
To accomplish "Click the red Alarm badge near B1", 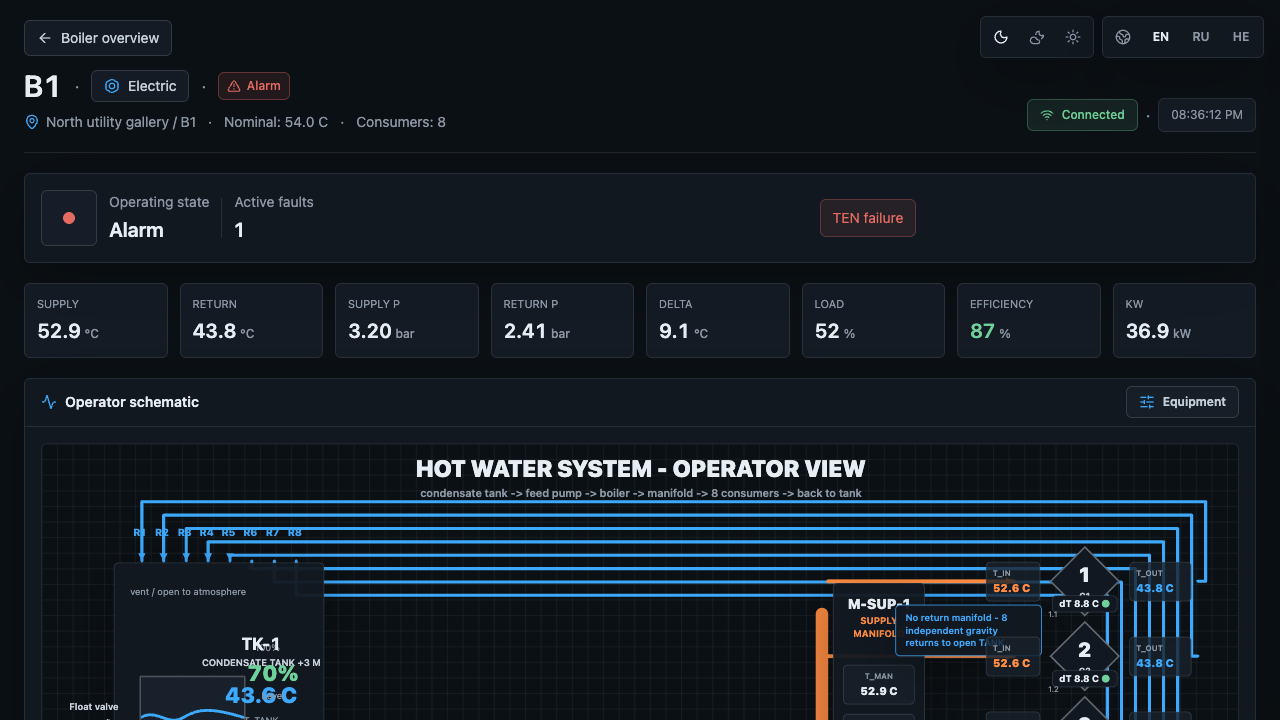I will (x=254, y=86).
